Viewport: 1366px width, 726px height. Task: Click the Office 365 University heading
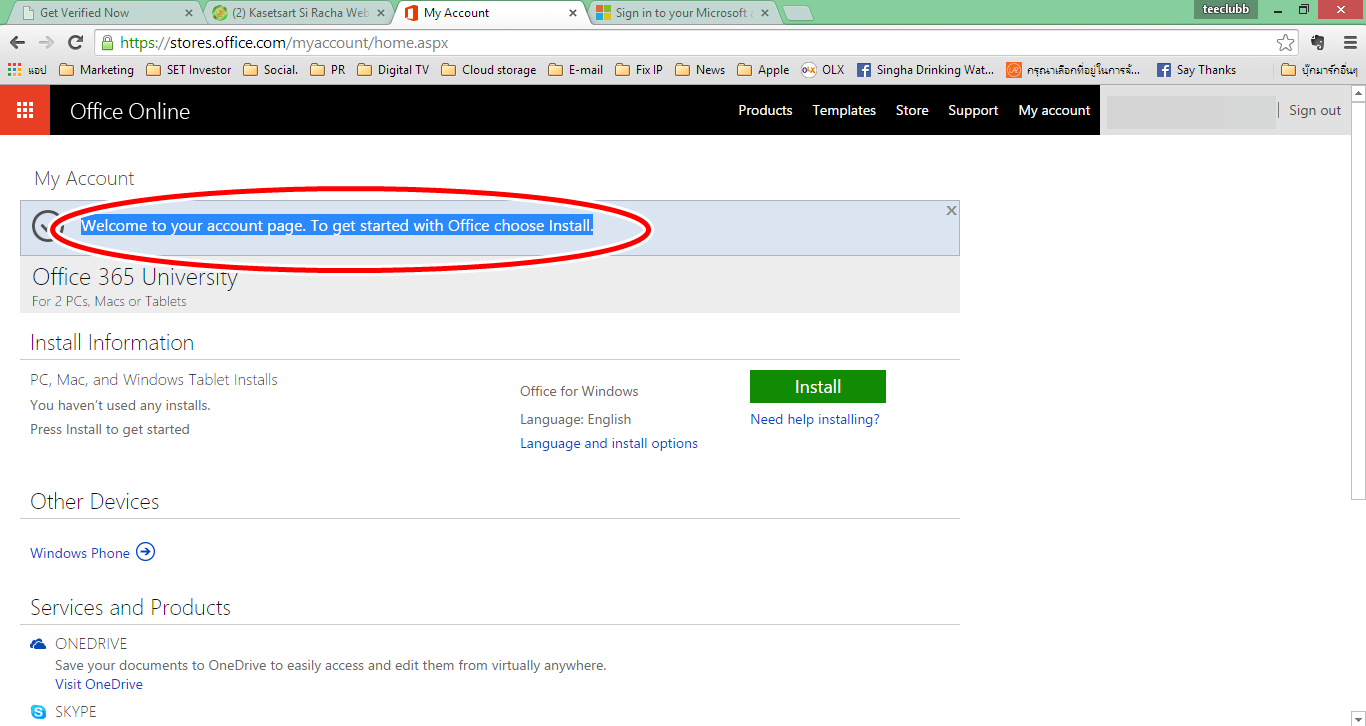point(135,277)
